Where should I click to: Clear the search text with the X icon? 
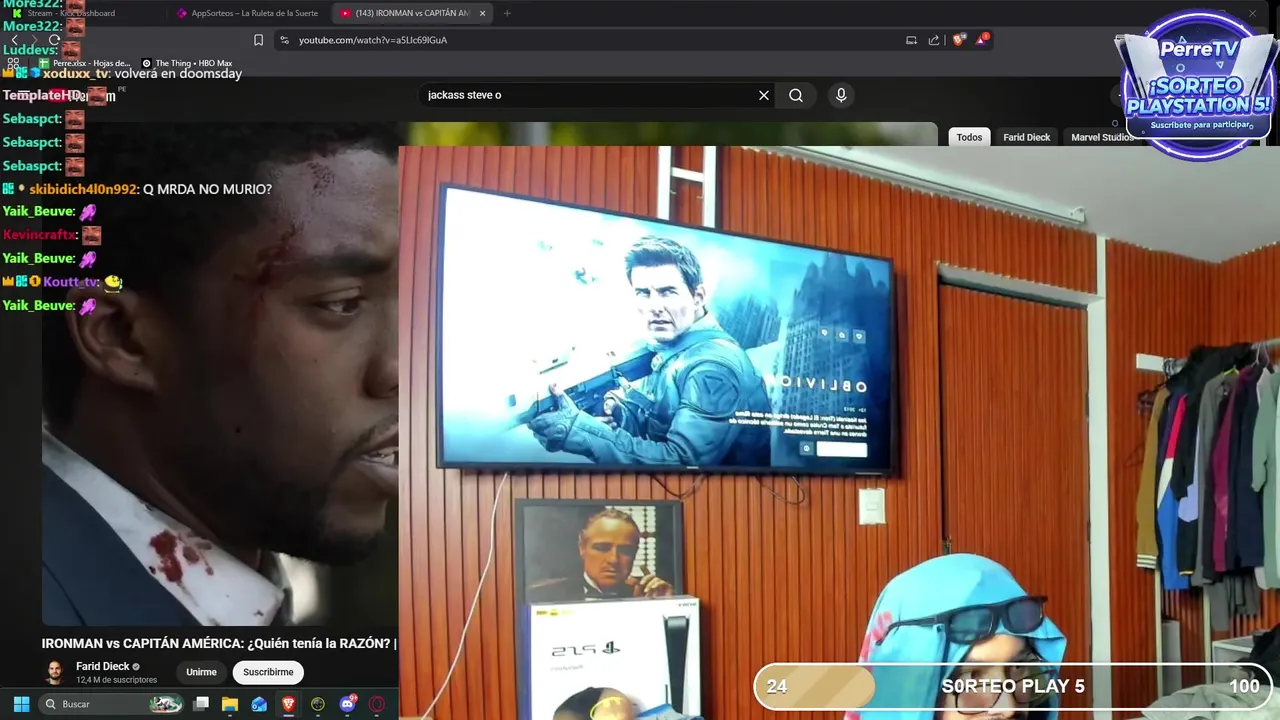point(764,95)
